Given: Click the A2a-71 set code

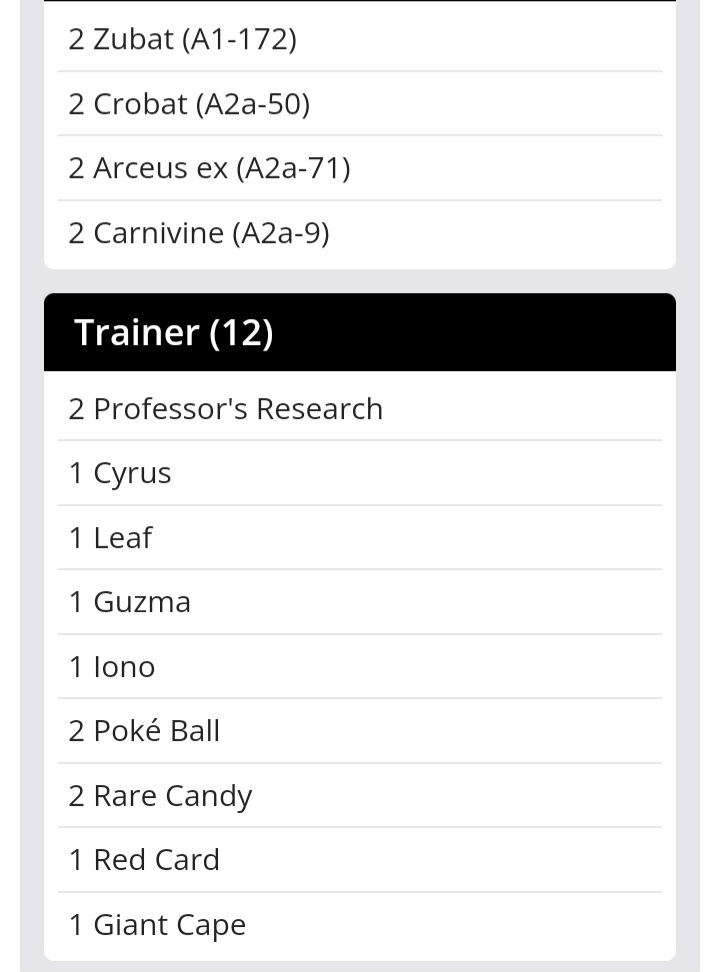Looking at the screenshot, I should click(x=293, y=168).
